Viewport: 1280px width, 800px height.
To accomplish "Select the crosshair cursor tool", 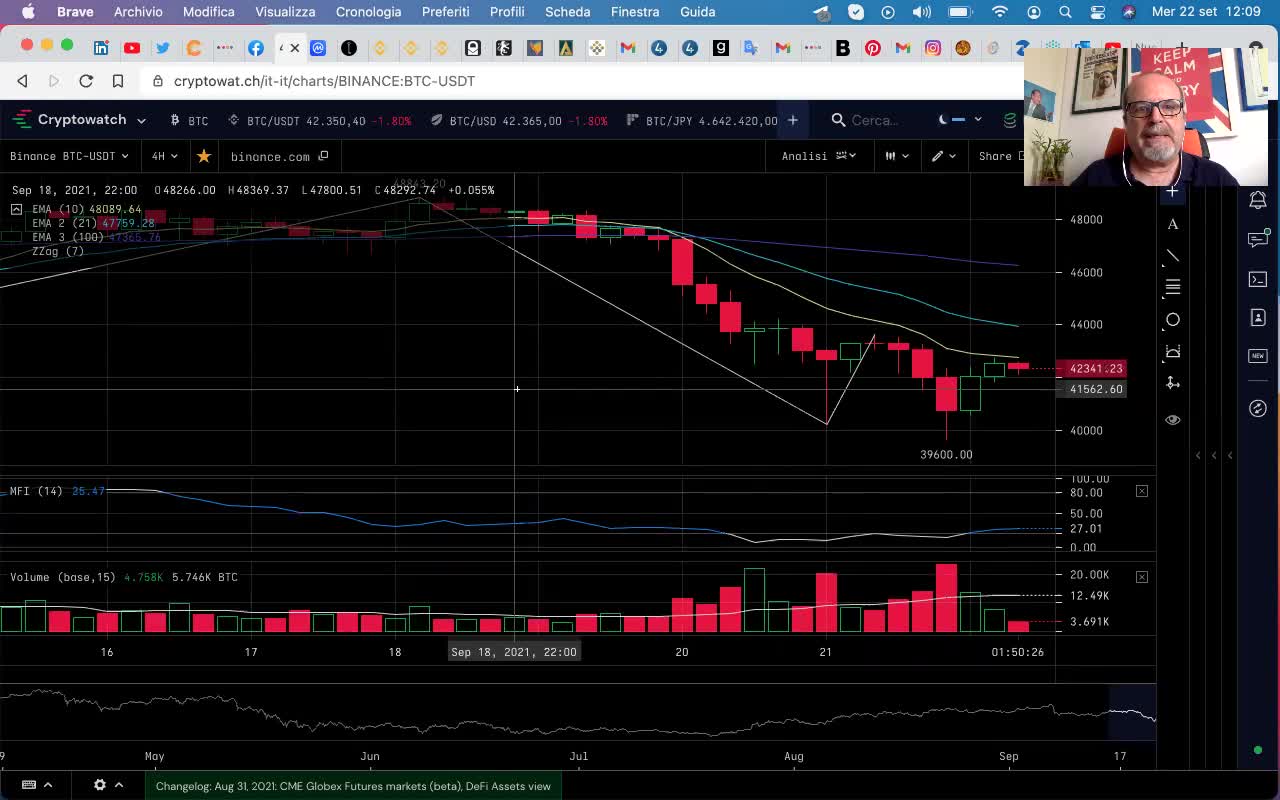I will point(1172,191).
